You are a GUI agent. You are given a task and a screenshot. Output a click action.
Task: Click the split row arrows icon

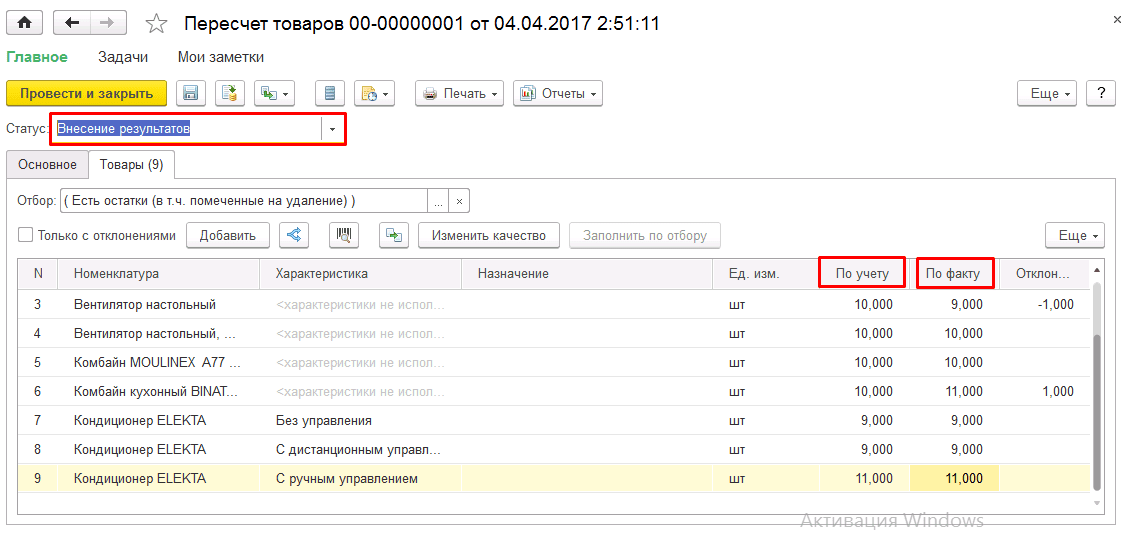[x=294, y=235]
